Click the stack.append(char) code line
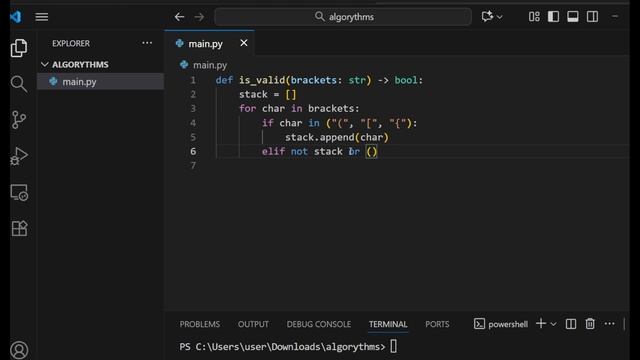The width and height of the screenshot is (640, 360). (337, 137)
